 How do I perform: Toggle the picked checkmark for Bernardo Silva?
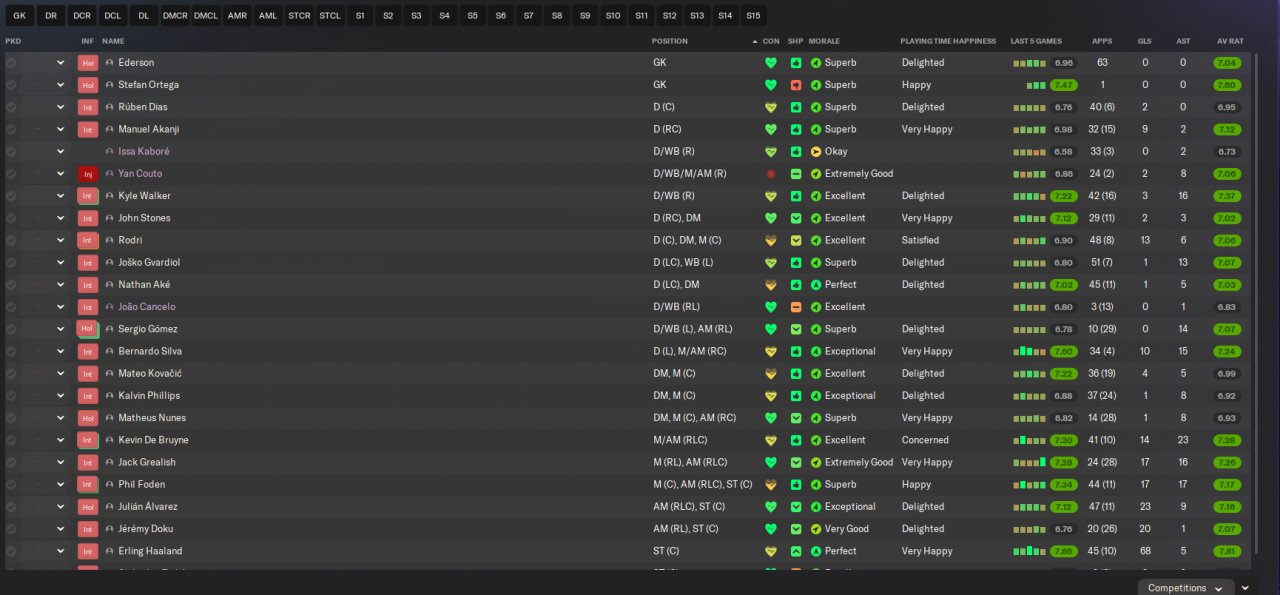coord(11,351)
